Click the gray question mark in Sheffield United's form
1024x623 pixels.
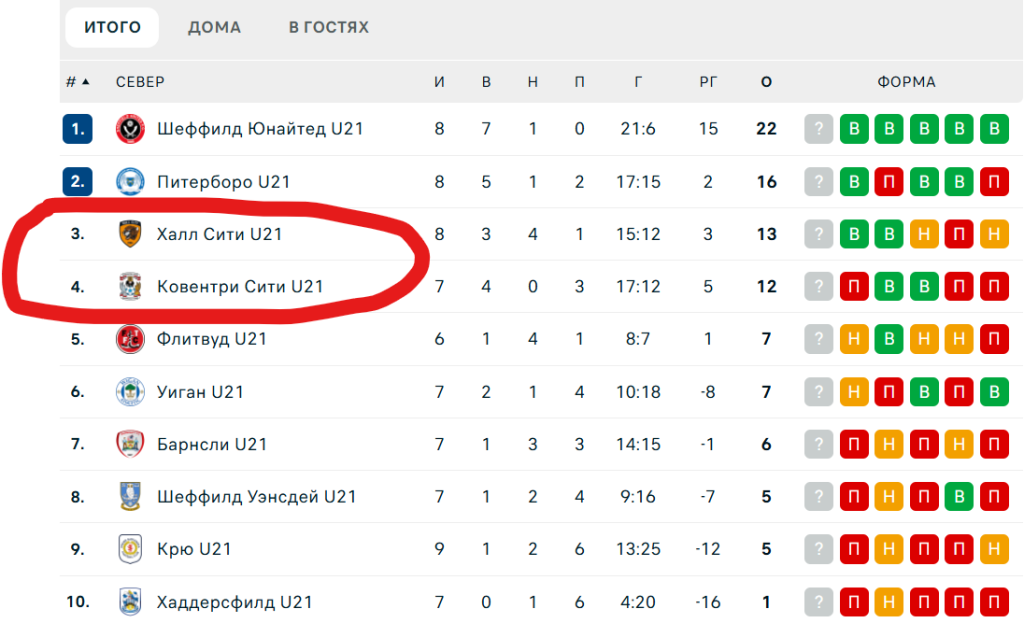tap(819, 129)
